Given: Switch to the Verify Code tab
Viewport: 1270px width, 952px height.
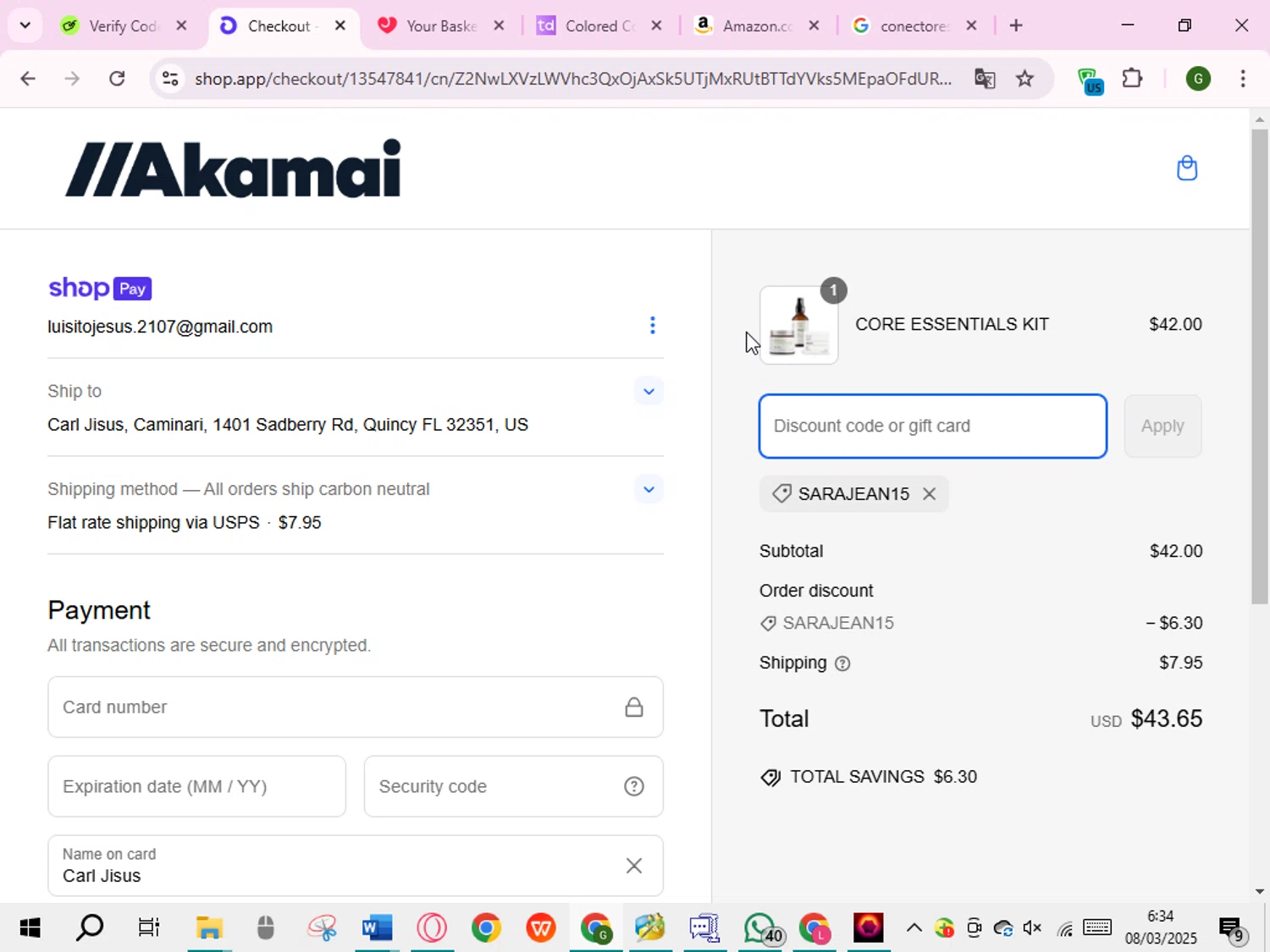Looking at the screenshot, I should click(x=124, y=26).
